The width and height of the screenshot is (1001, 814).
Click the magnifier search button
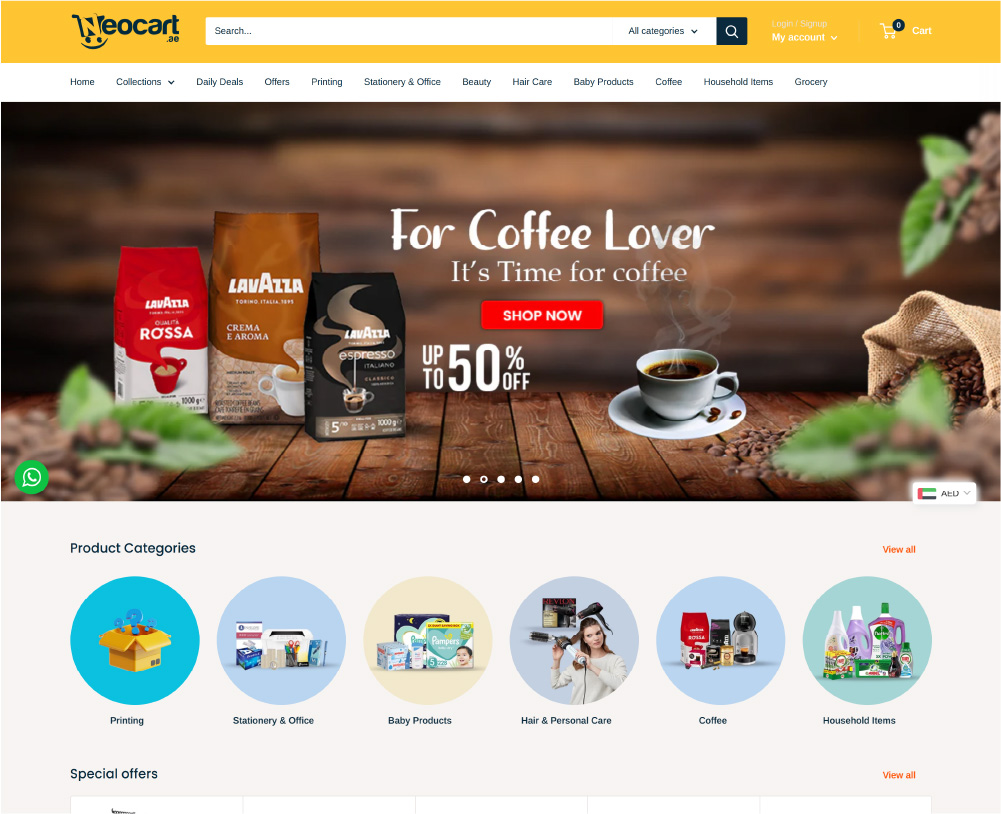coord(732,31)
